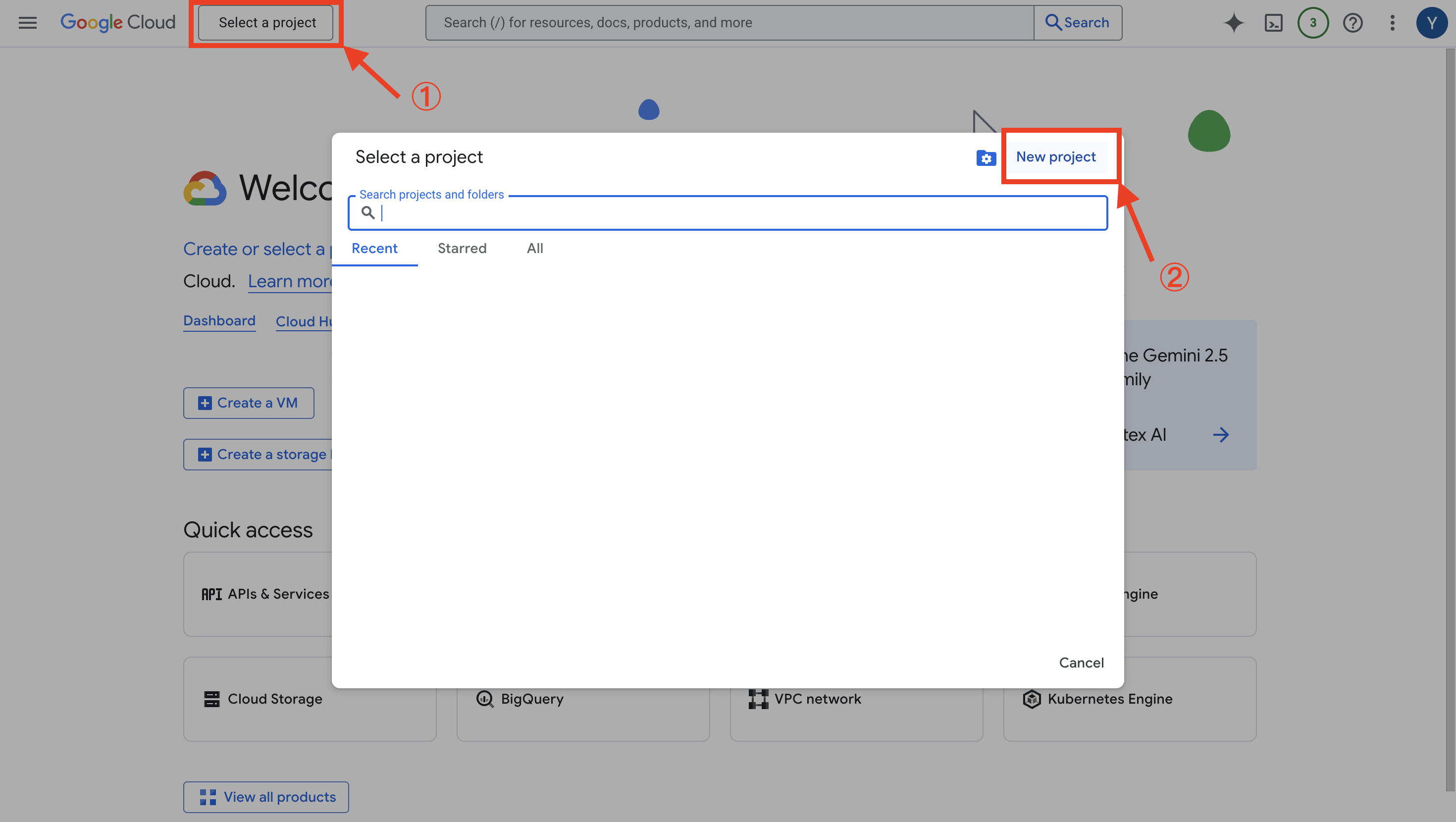Open the help question mark icon
The height and width of the screenshot is (822, 1456).
(x=1352, y=23)
